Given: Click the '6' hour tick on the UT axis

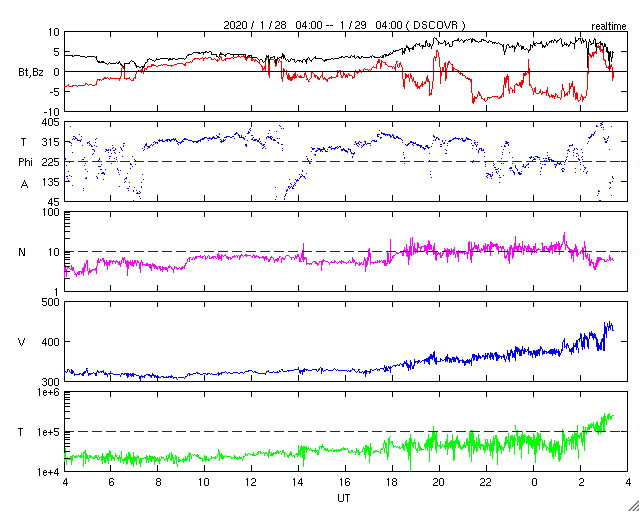Looking at the screenshot, I should coord(111,481).
